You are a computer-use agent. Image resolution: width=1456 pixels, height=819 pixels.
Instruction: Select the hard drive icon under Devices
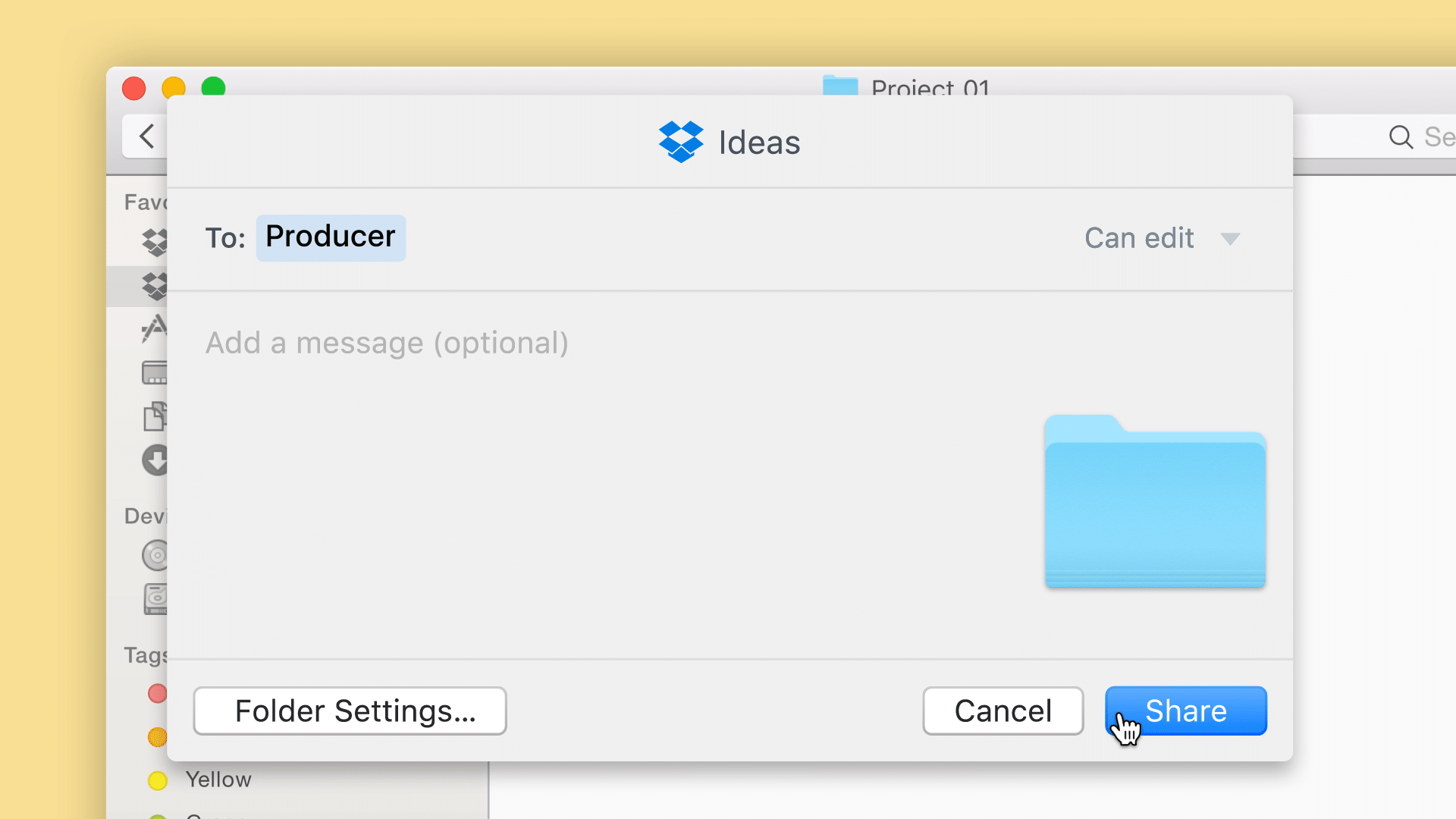(x=156, y=598)
